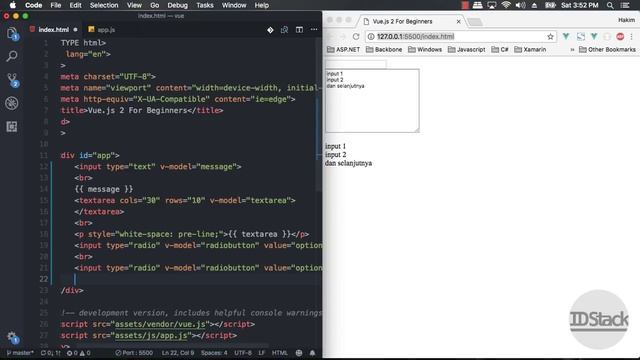View site information icon in address bar
The height and width of the screenshot is (360, 640).
click(x=371, y=36)
